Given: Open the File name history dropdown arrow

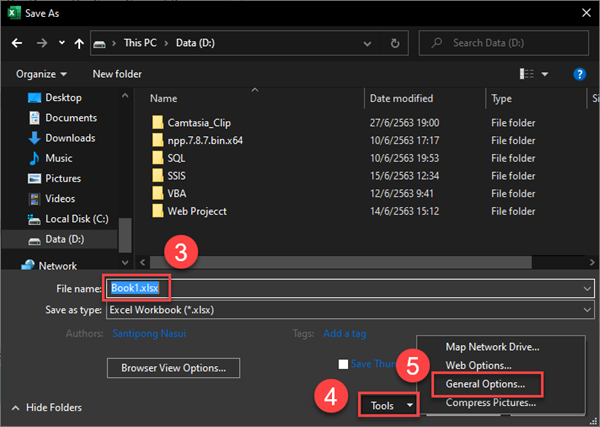Looking at the screenshot, I should tap(587, 288).
